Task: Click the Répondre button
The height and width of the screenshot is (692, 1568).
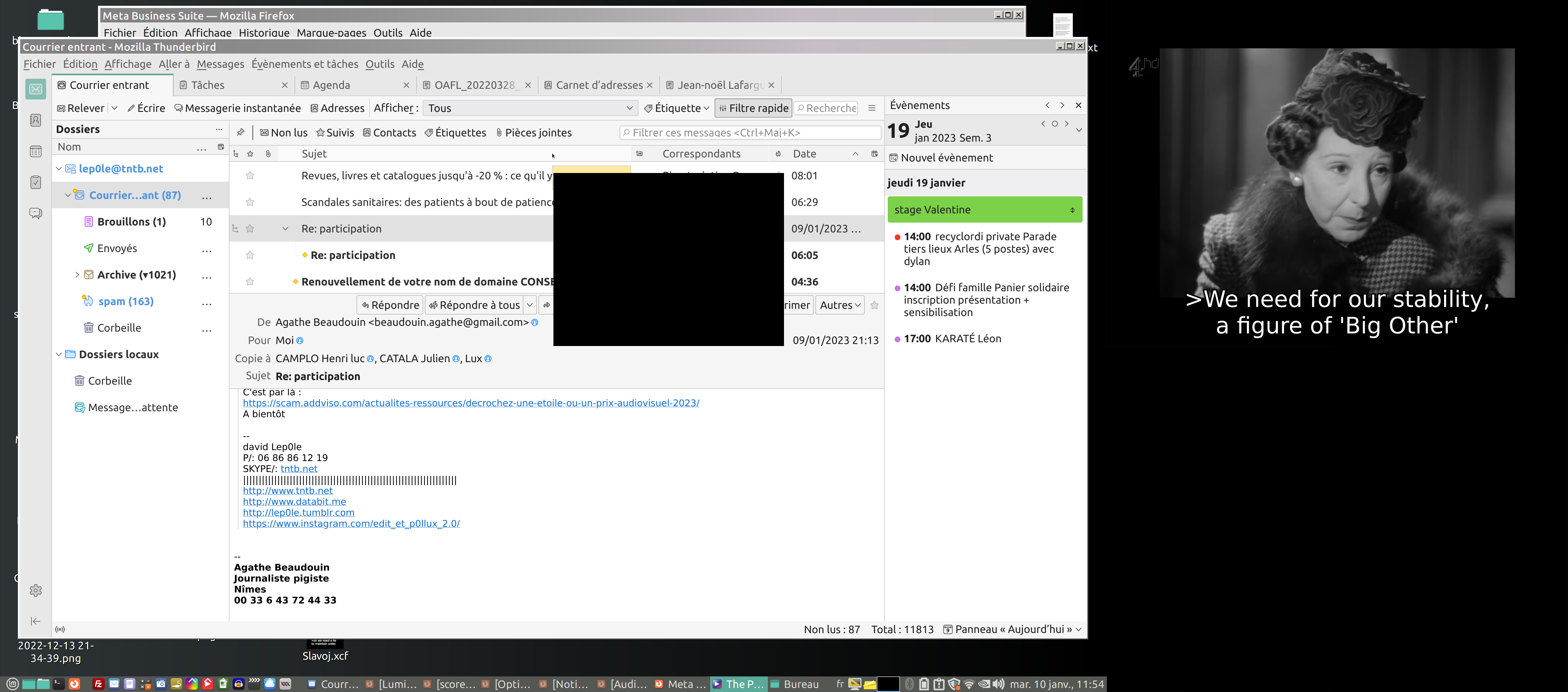Action: click(x=390, y=305)
